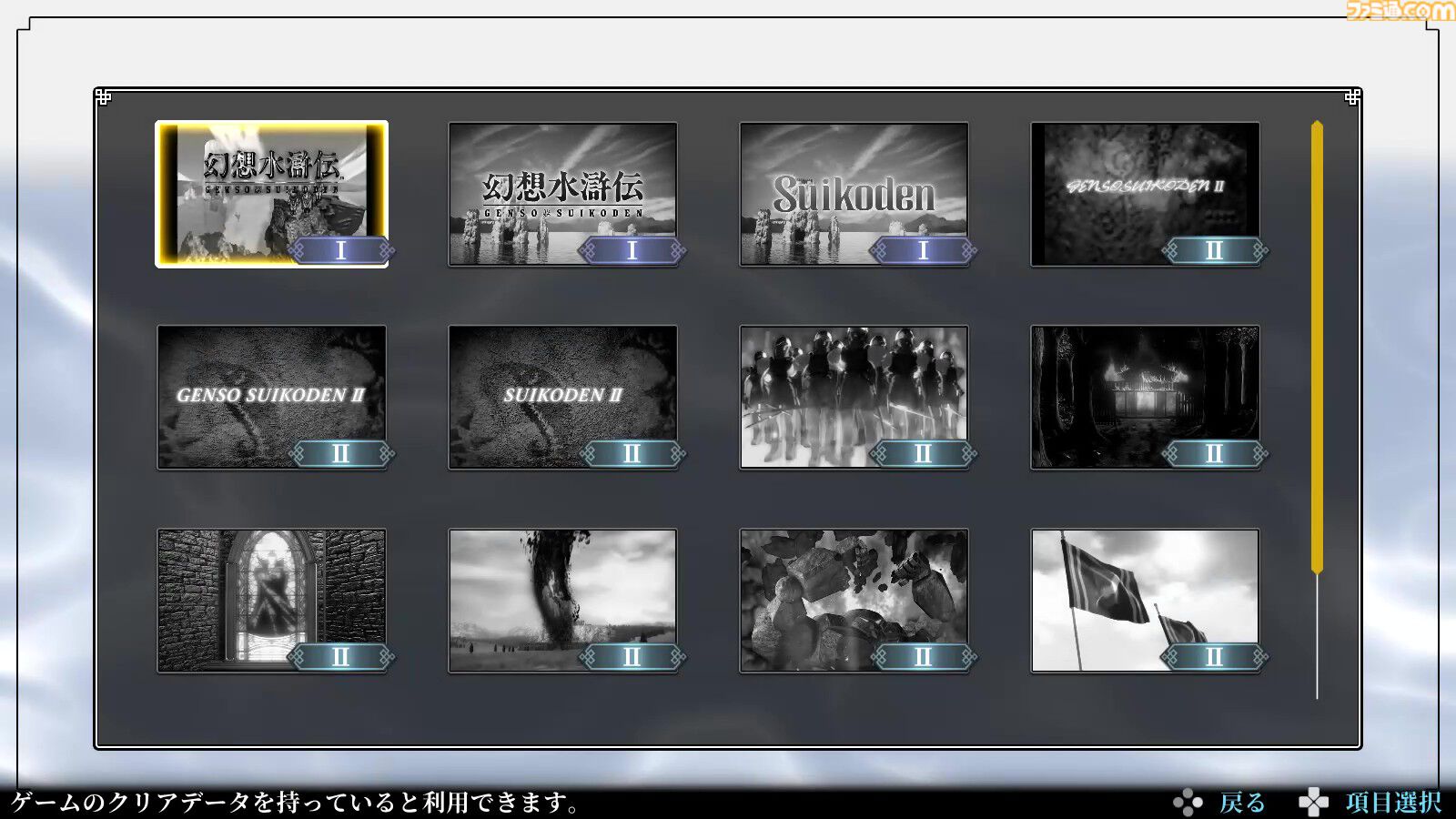Select the waving flags movie
Viewport: 1456px width, 819px height.
pos(1145,601)
